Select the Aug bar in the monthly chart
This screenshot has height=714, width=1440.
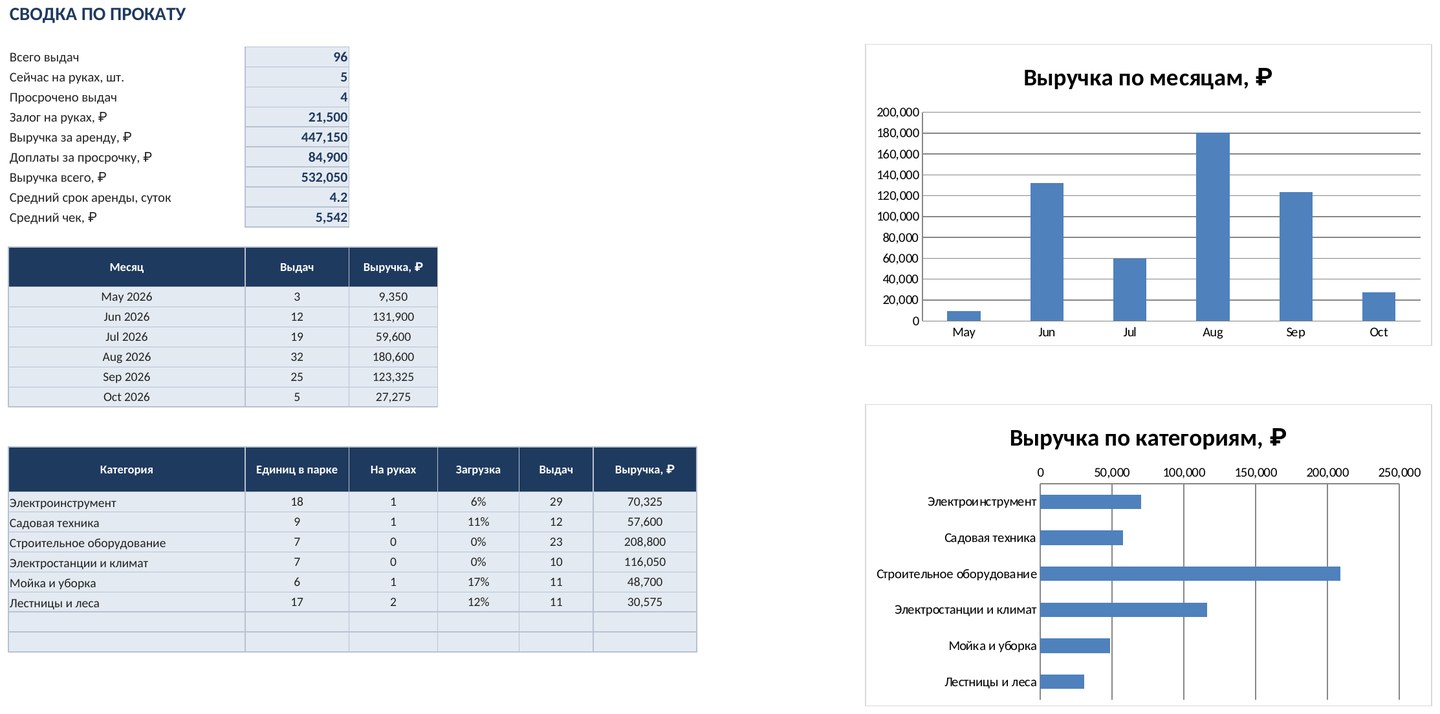coord(1213,227)
